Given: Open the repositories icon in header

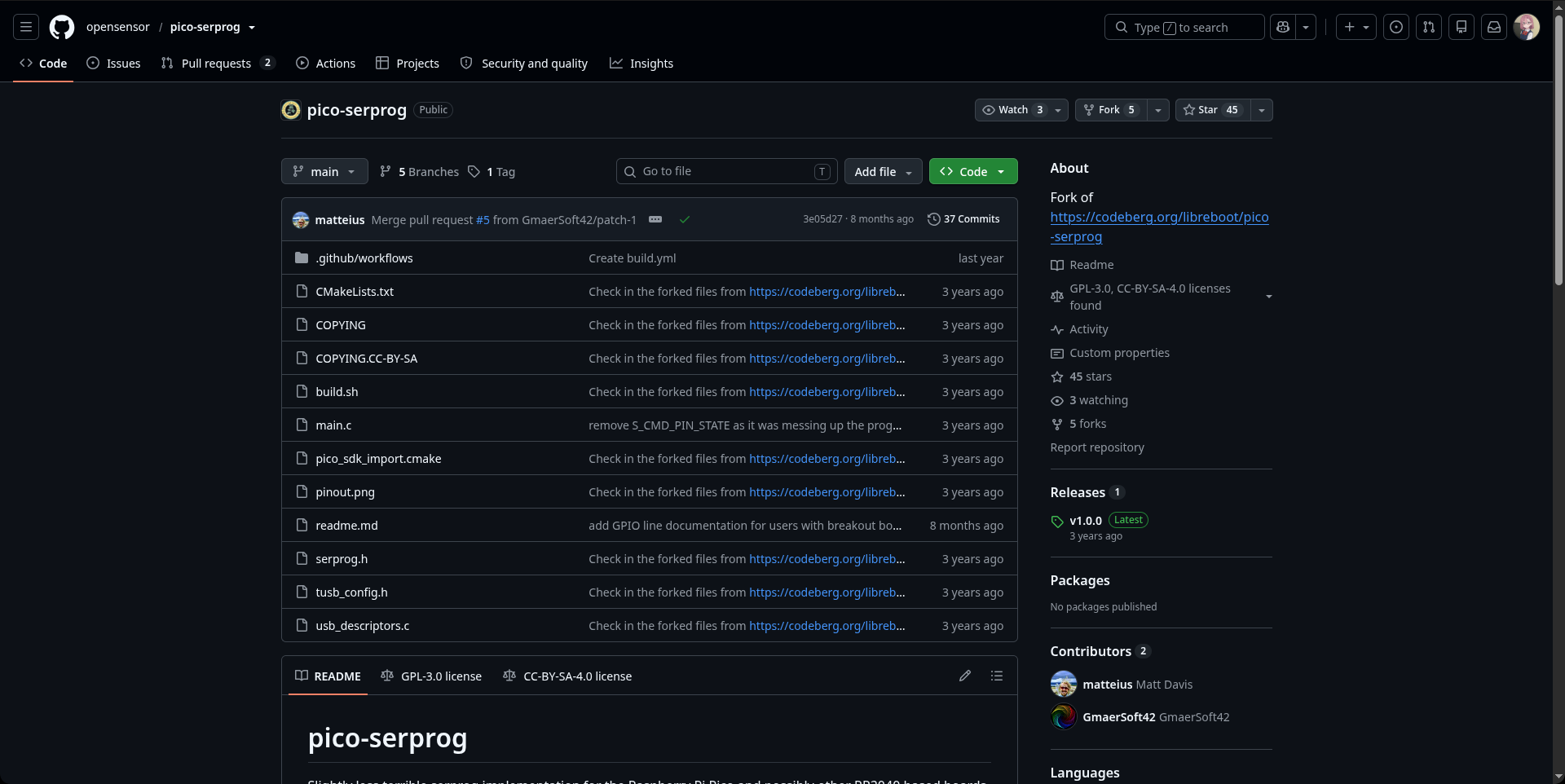Looking at the screenshot, I should click(1461, 27).
